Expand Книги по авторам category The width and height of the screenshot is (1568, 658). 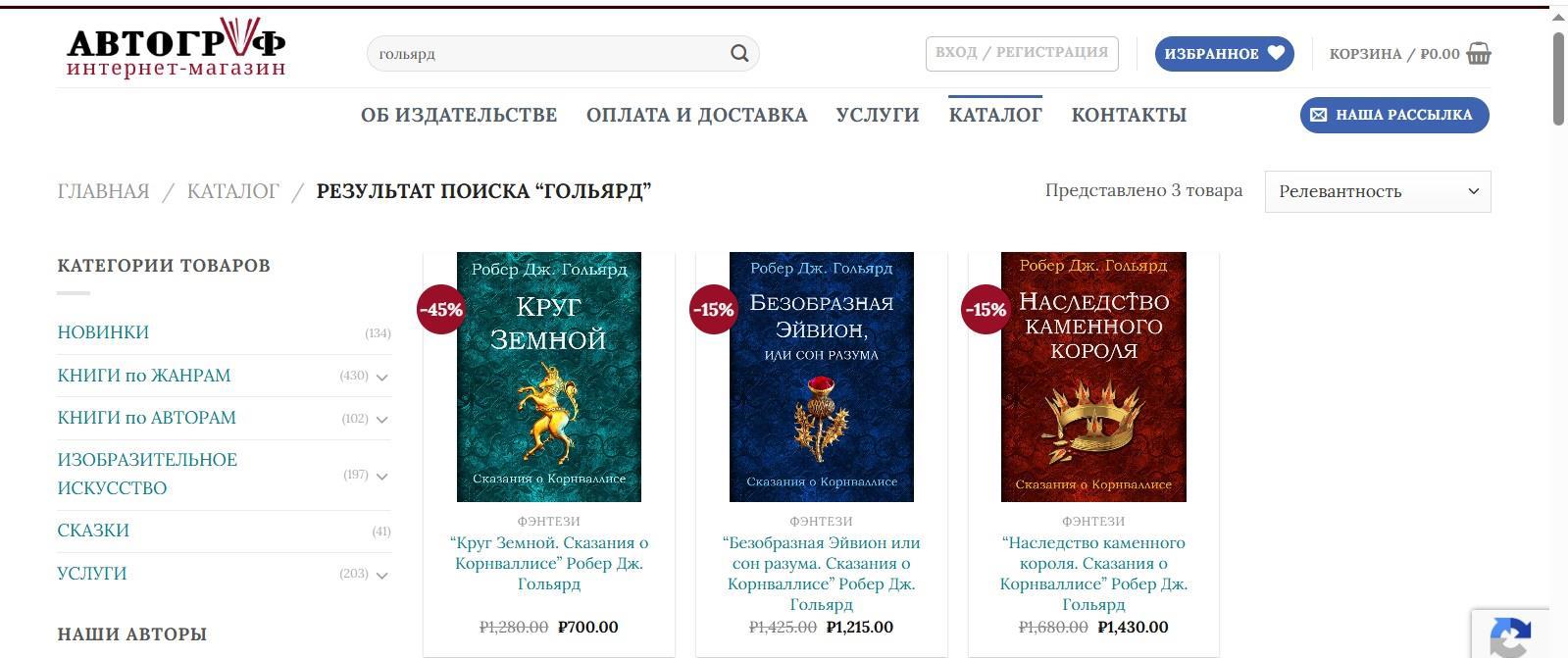(382, 419)
